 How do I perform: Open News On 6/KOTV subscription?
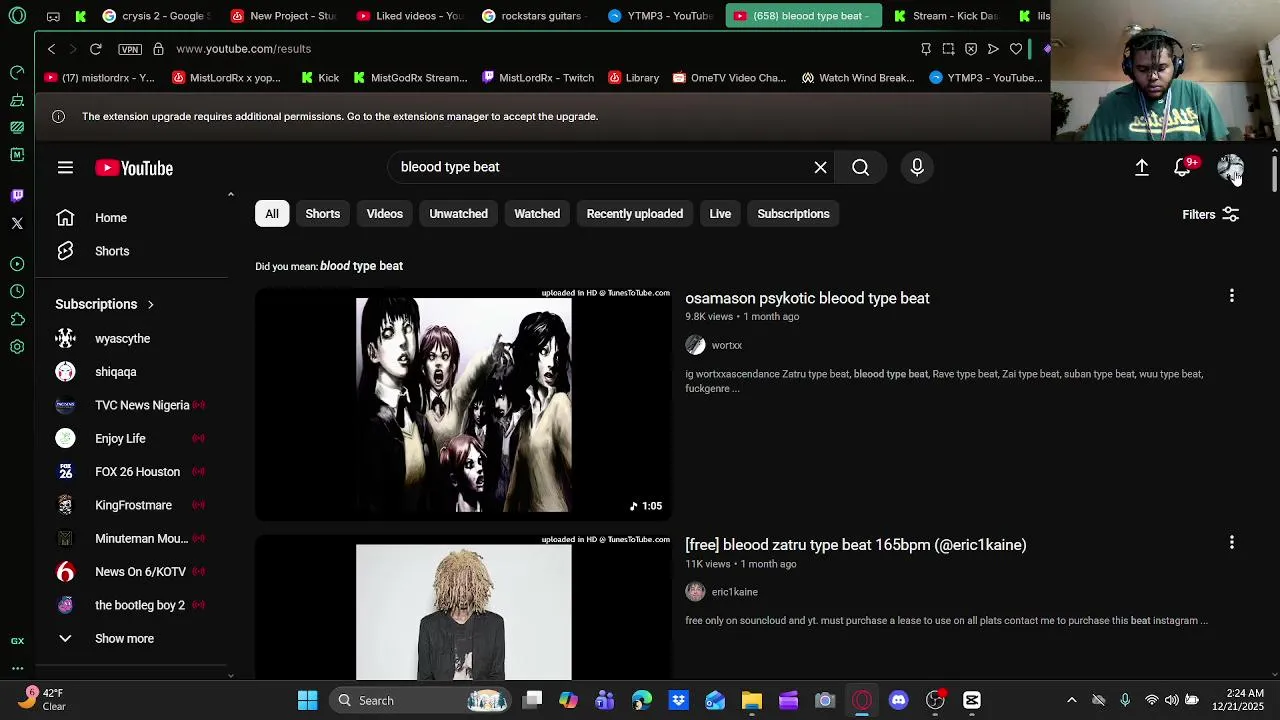pos(139,572)
